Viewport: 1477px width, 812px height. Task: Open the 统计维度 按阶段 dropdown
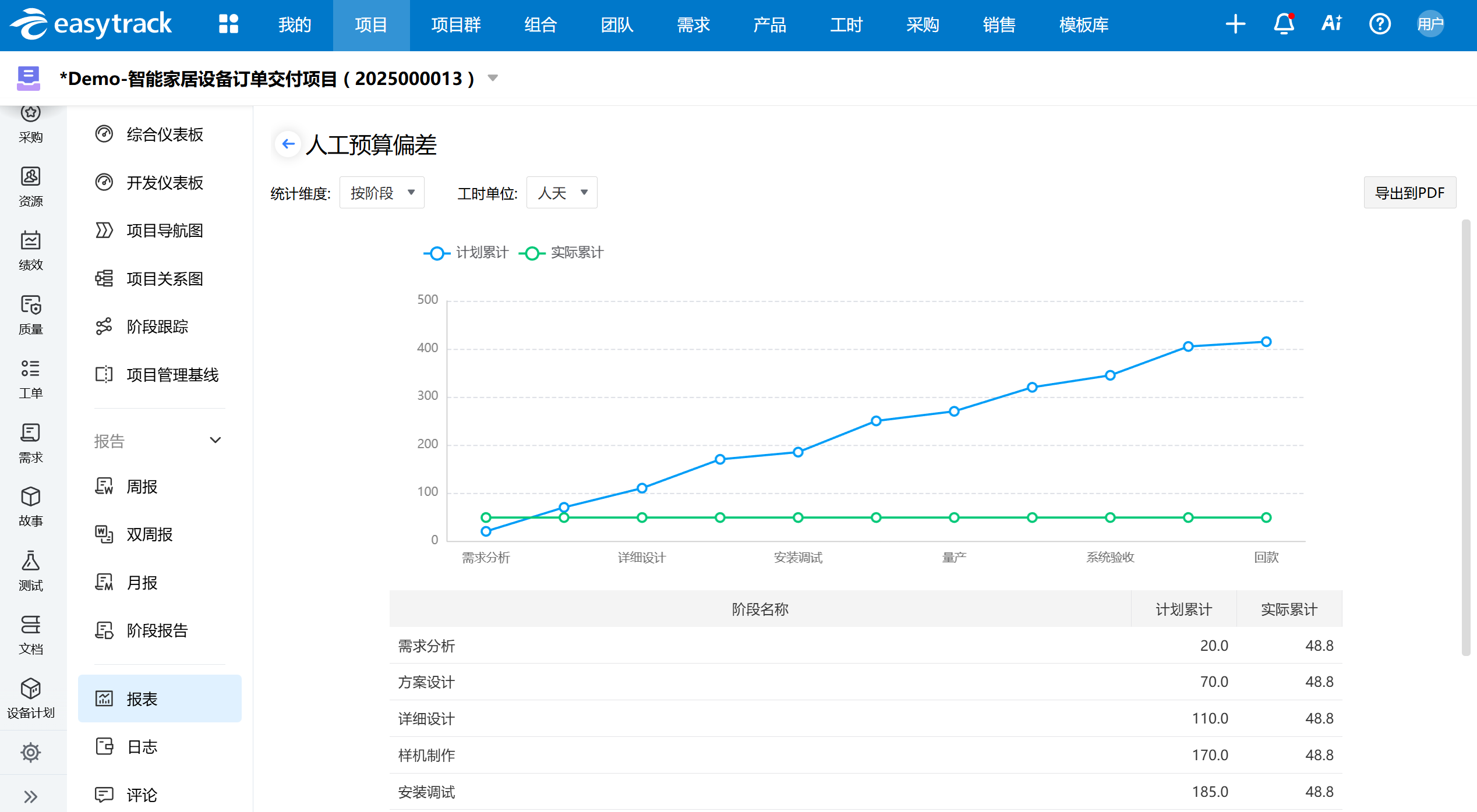click(382, 193)
